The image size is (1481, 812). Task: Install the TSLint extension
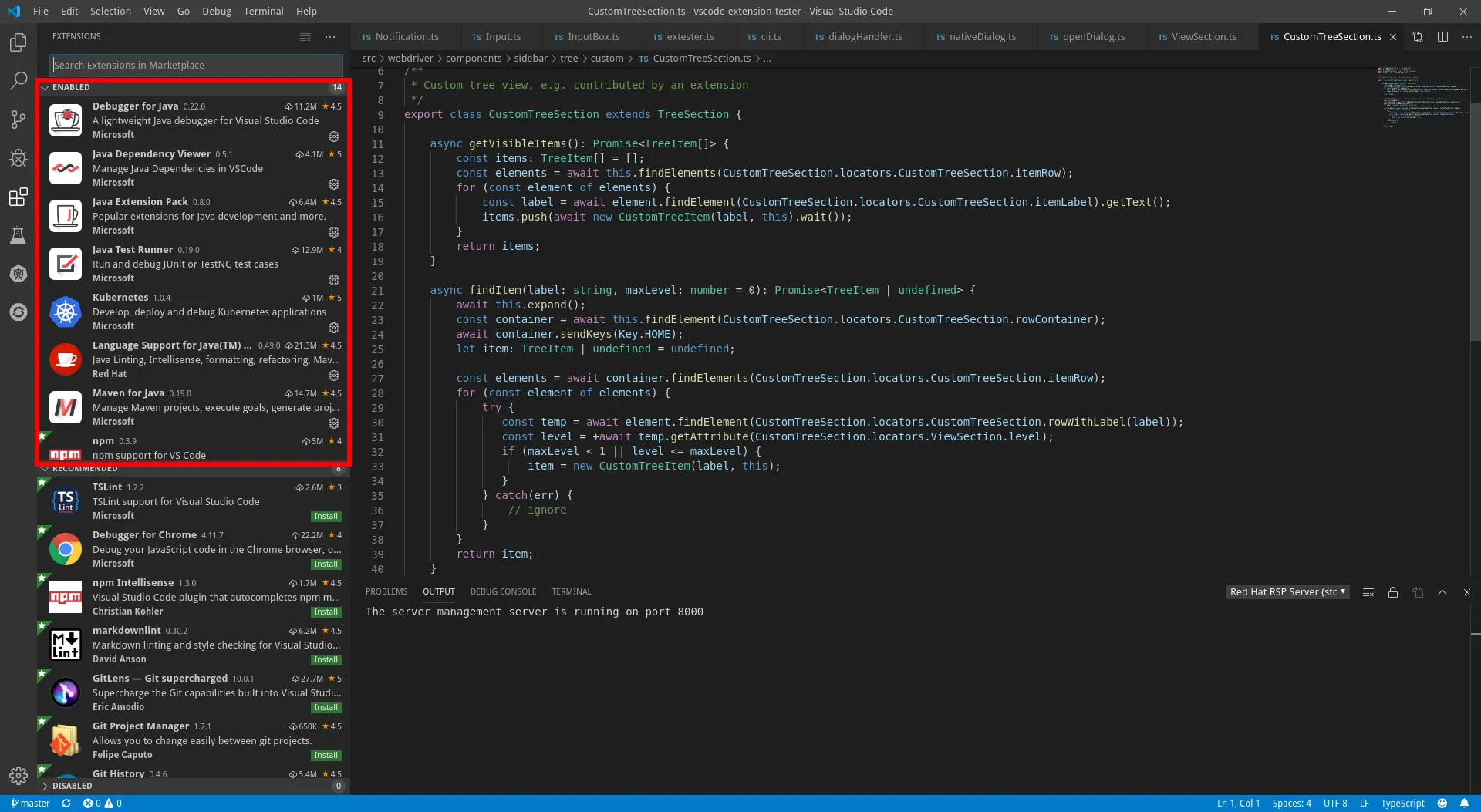point(326,517)
